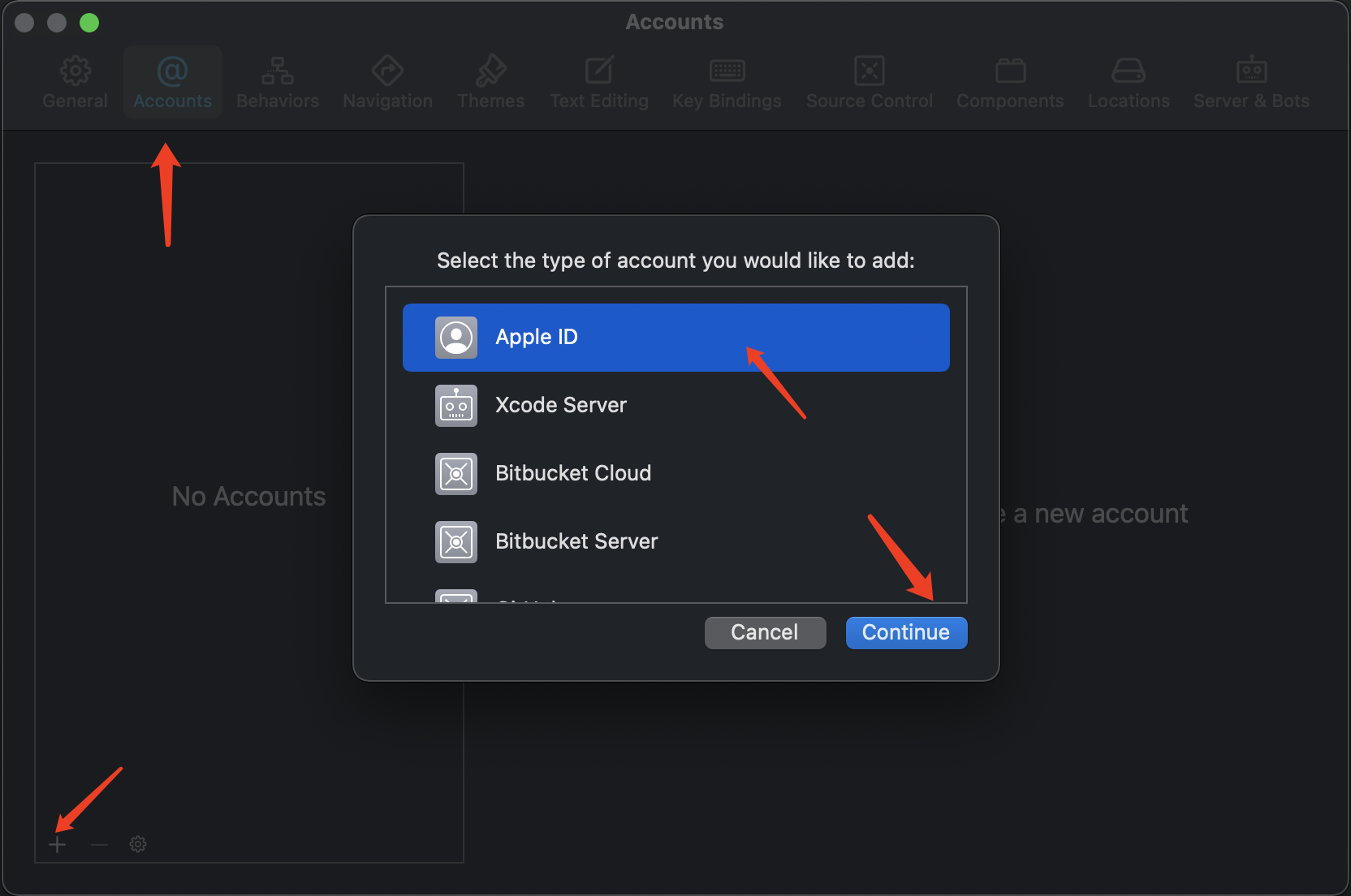Screen dimensions: 1351x896
Task: Open the Navigation preferences tab
Action: [387, 83]
